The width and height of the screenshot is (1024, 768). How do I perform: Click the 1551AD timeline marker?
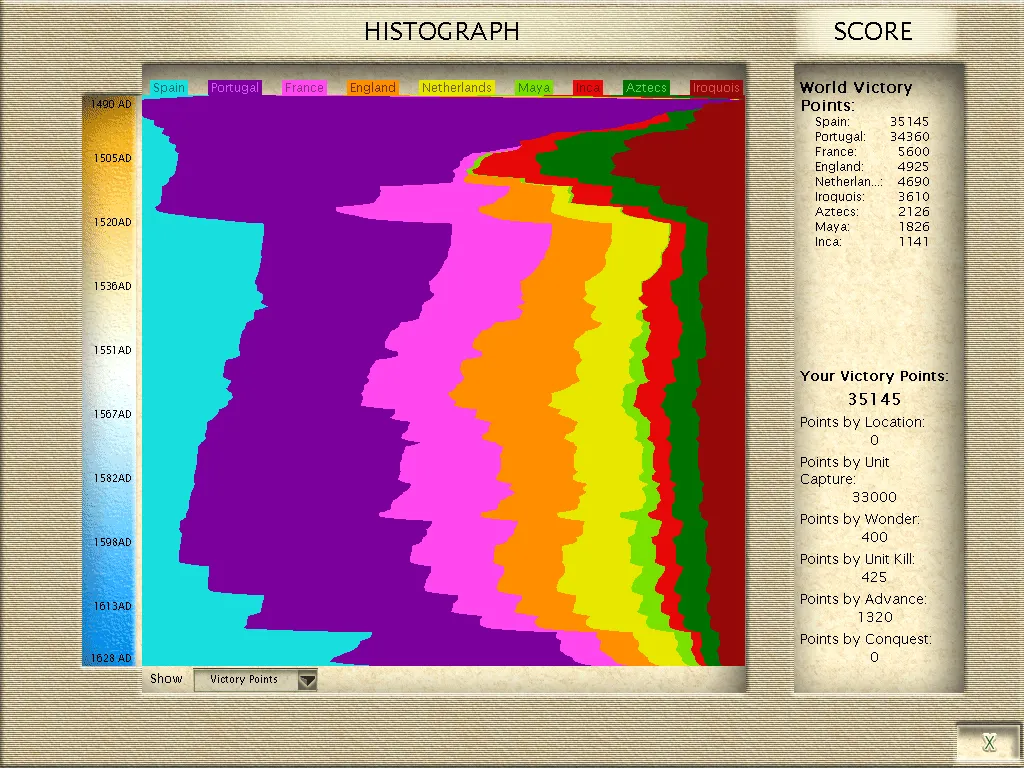112,350
